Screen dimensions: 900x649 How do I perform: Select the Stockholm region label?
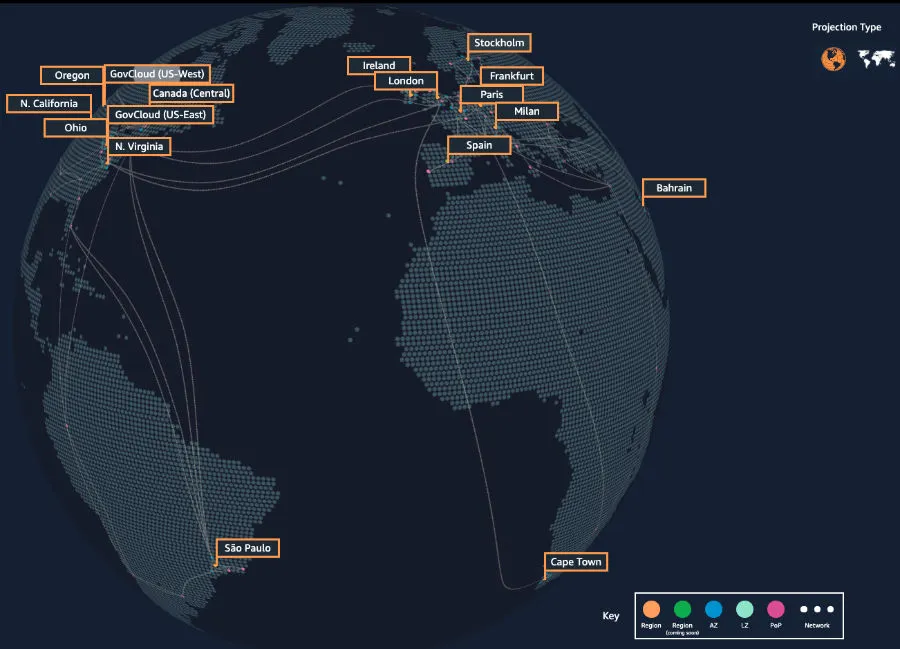click(x=499, y=42)
